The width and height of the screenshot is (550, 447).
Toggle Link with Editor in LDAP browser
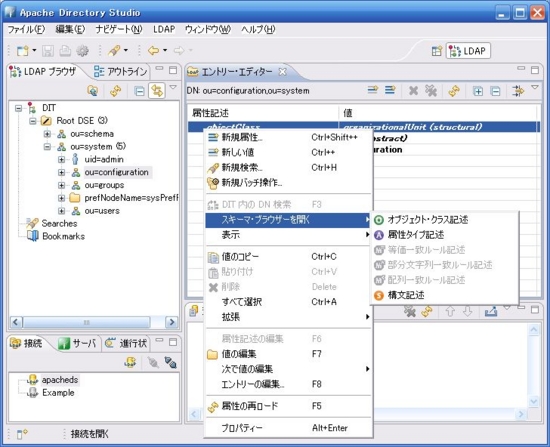tap(157, 91)
